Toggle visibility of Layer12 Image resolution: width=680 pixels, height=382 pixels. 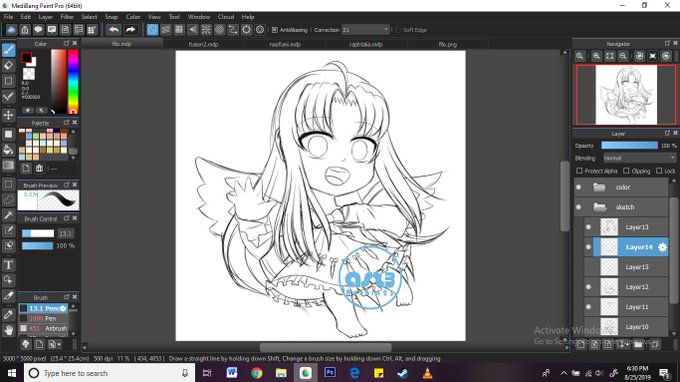pos(588,287)
